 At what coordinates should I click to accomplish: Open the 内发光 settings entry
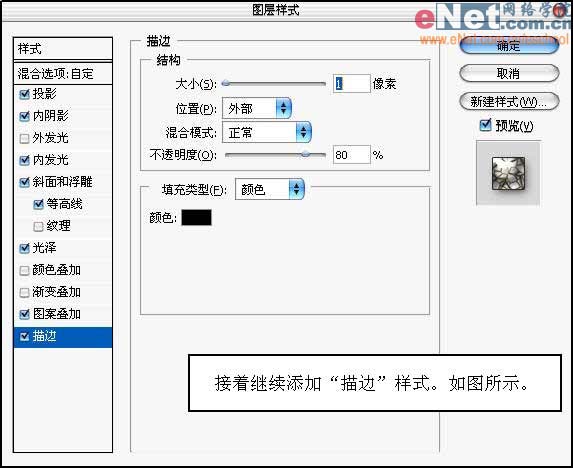(50, 160)
